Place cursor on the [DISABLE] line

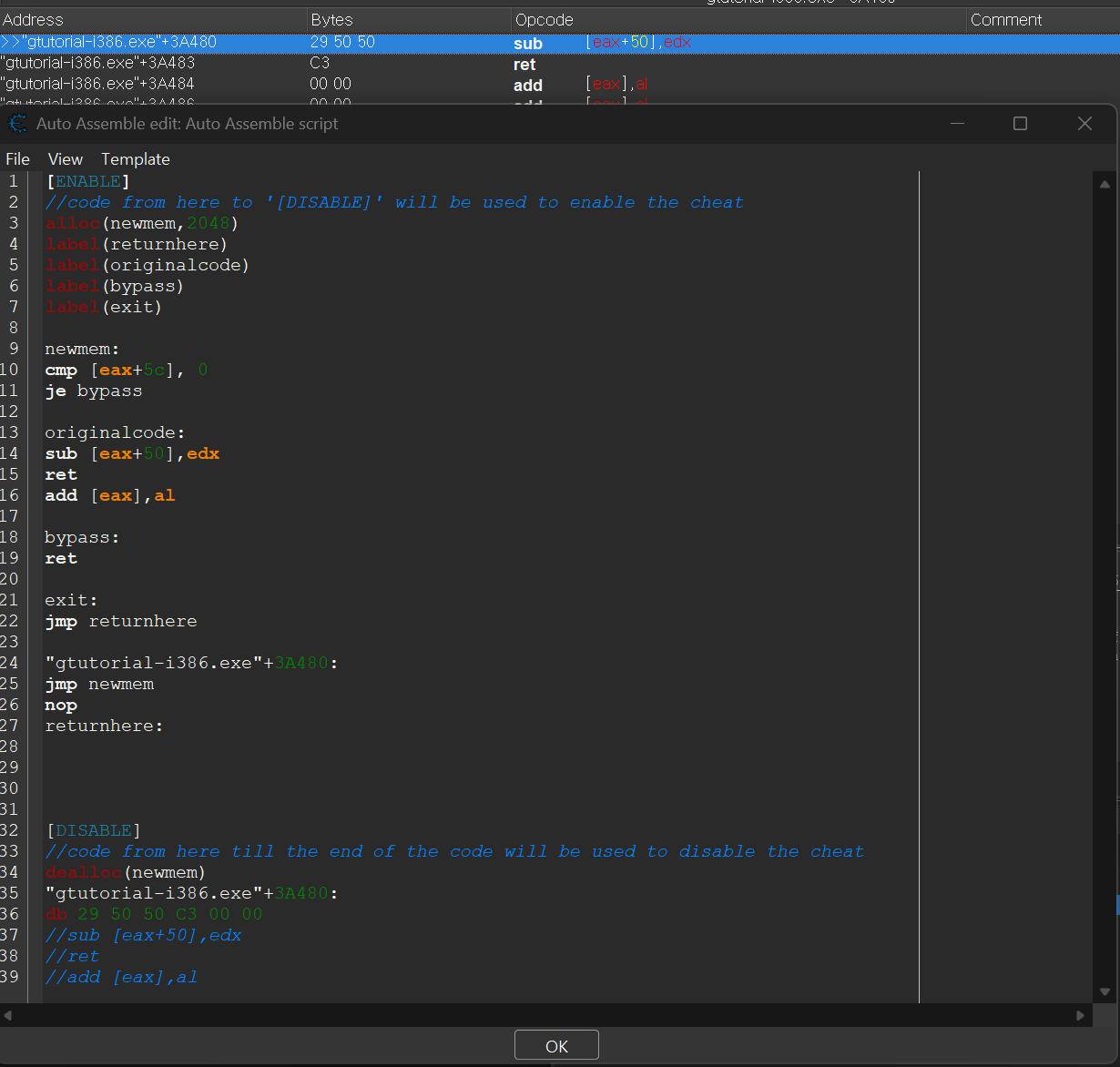point(94,830)
